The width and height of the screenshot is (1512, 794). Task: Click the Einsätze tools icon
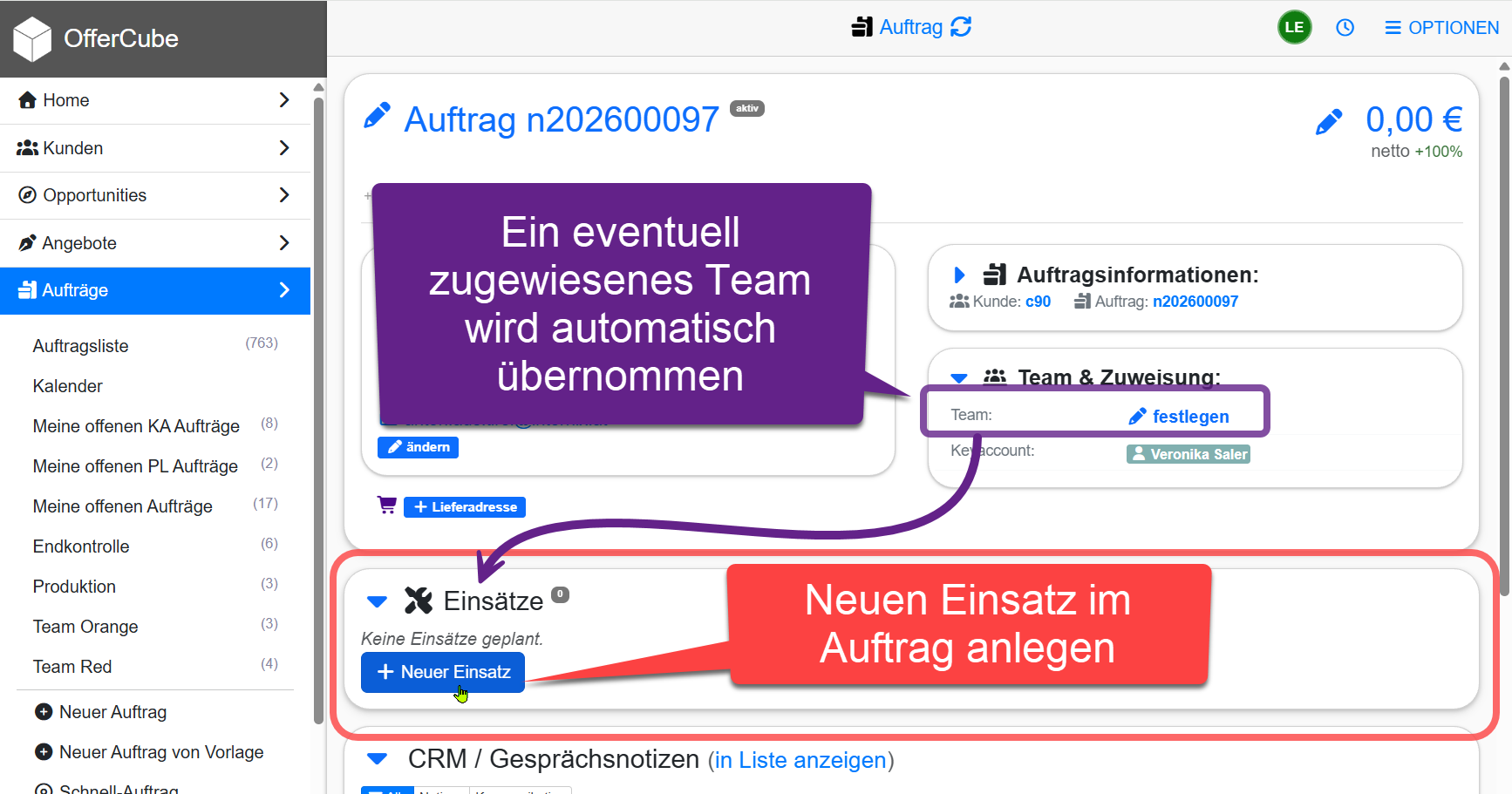click(419, 601)
